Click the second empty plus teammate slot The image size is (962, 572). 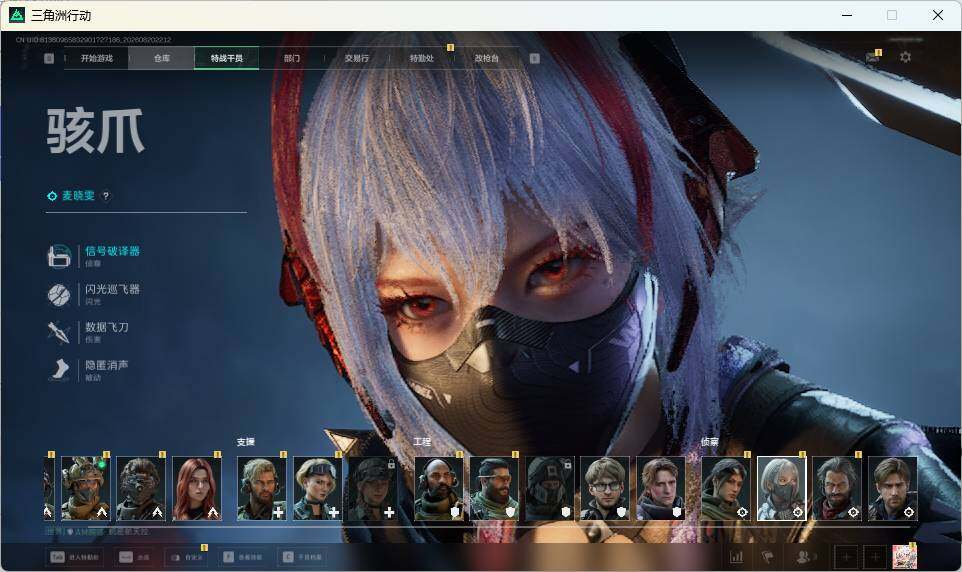[x=875, y=557]
